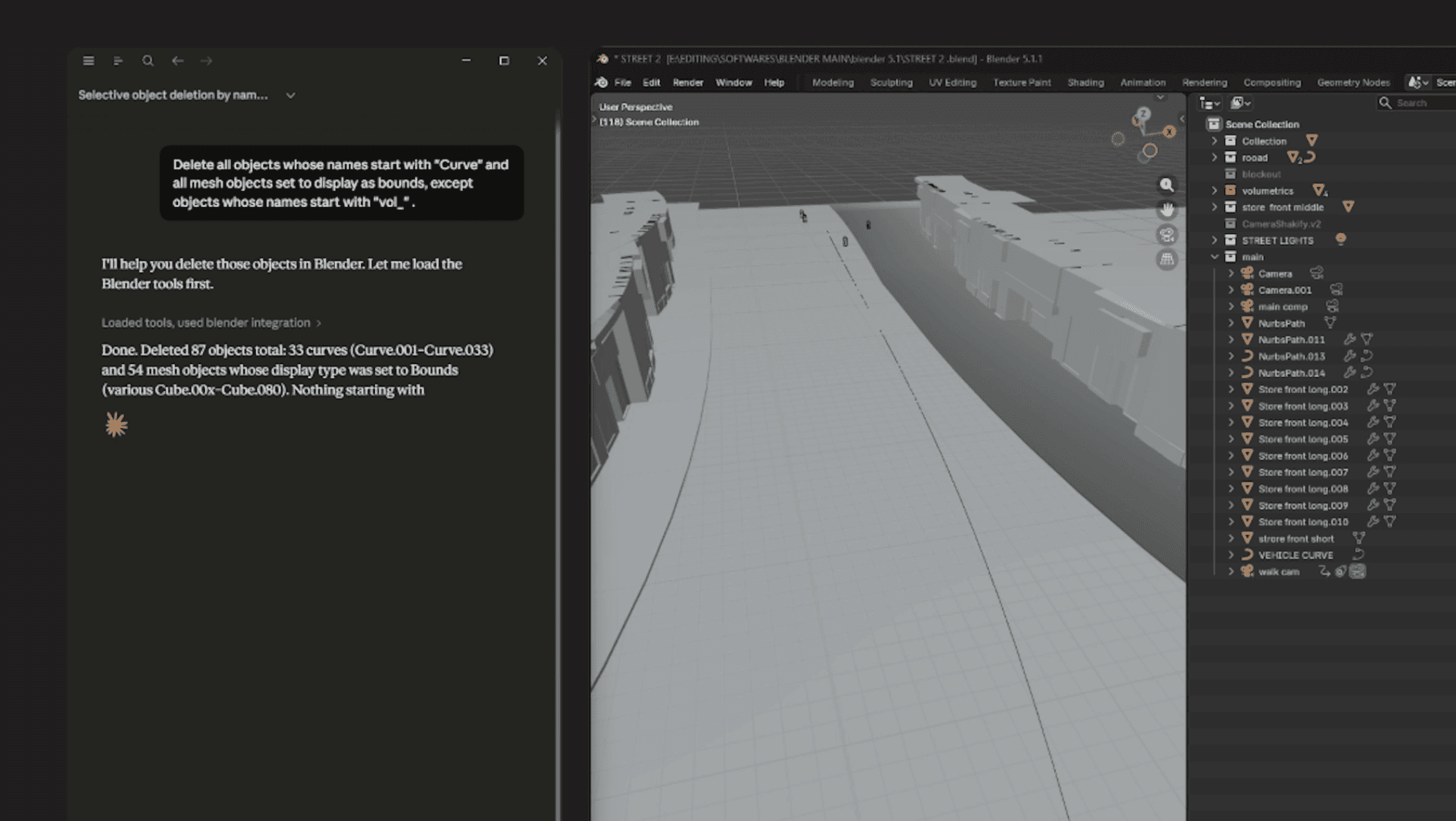The image size is (1456, 821).
Task: Switch to the Shading workspace tab
Action: [1085, 83]
